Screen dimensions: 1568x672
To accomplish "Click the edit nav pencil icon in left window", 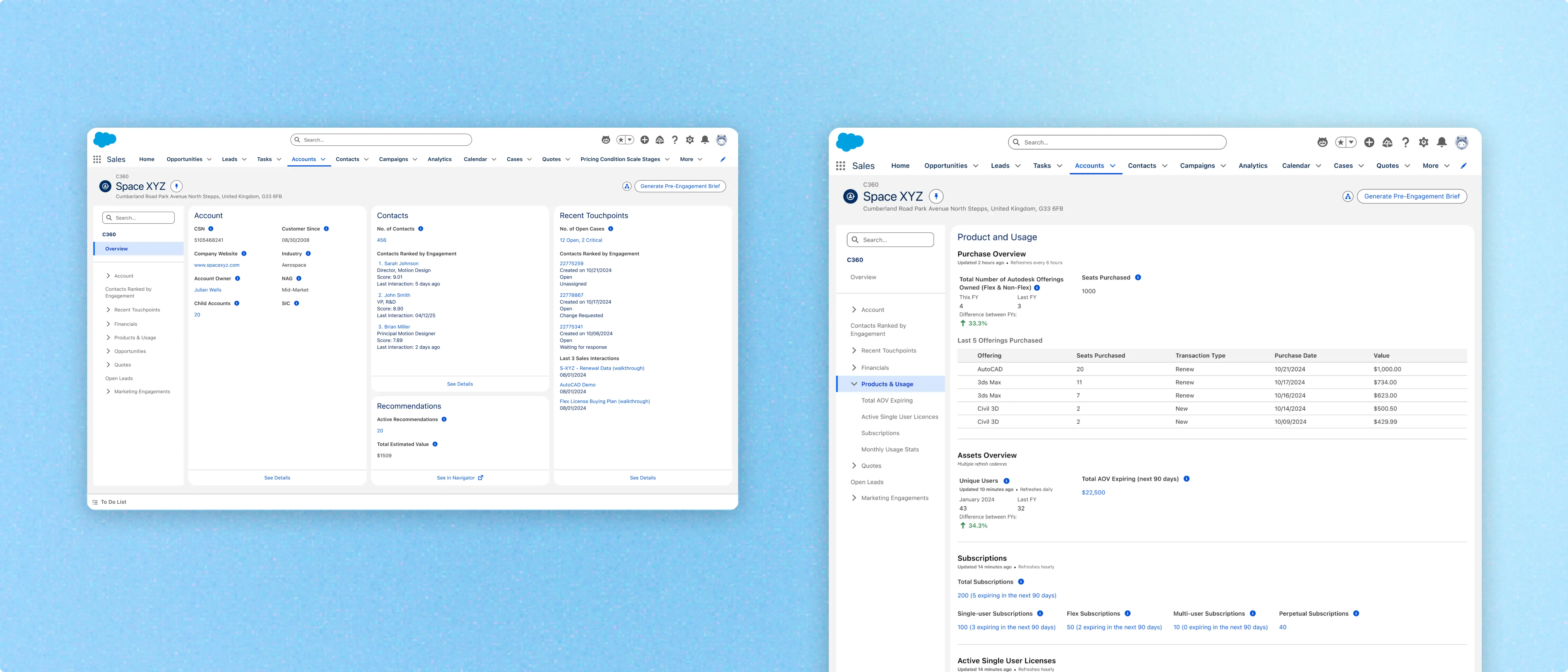I will coord(723,160).
